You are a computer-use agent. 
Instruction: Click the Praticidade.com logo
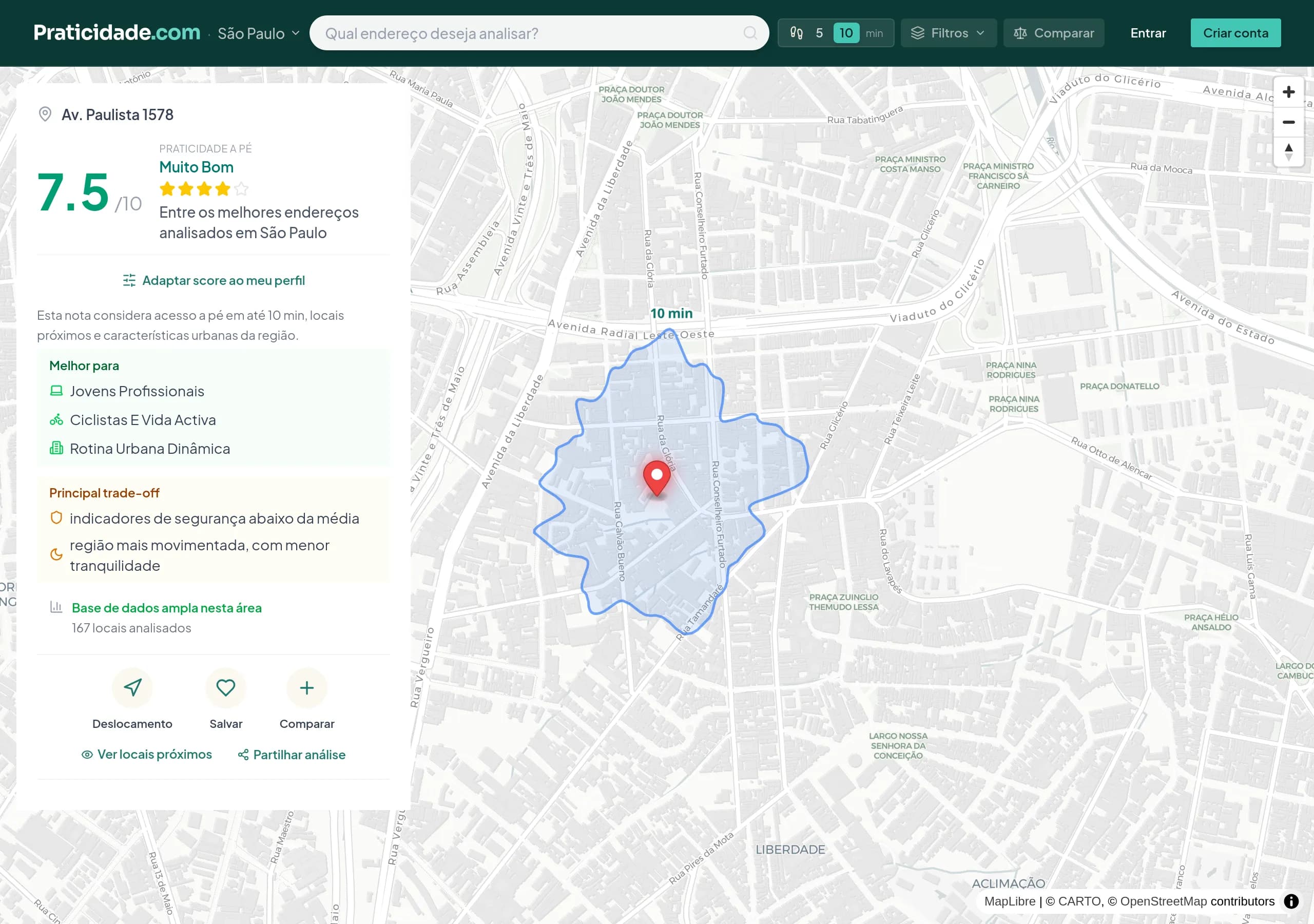116,32
